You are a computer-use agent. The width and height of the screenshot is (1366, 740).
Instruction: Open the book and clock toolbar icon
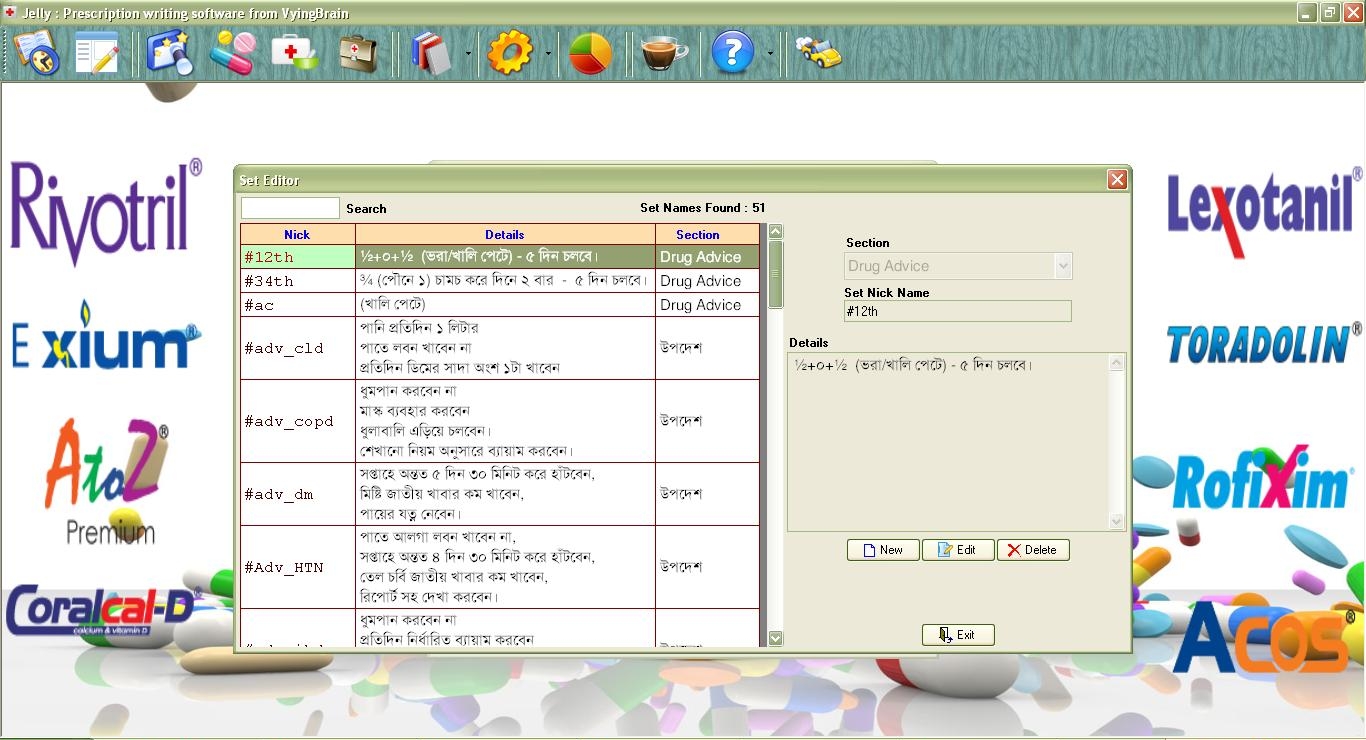tap(36, 53)
